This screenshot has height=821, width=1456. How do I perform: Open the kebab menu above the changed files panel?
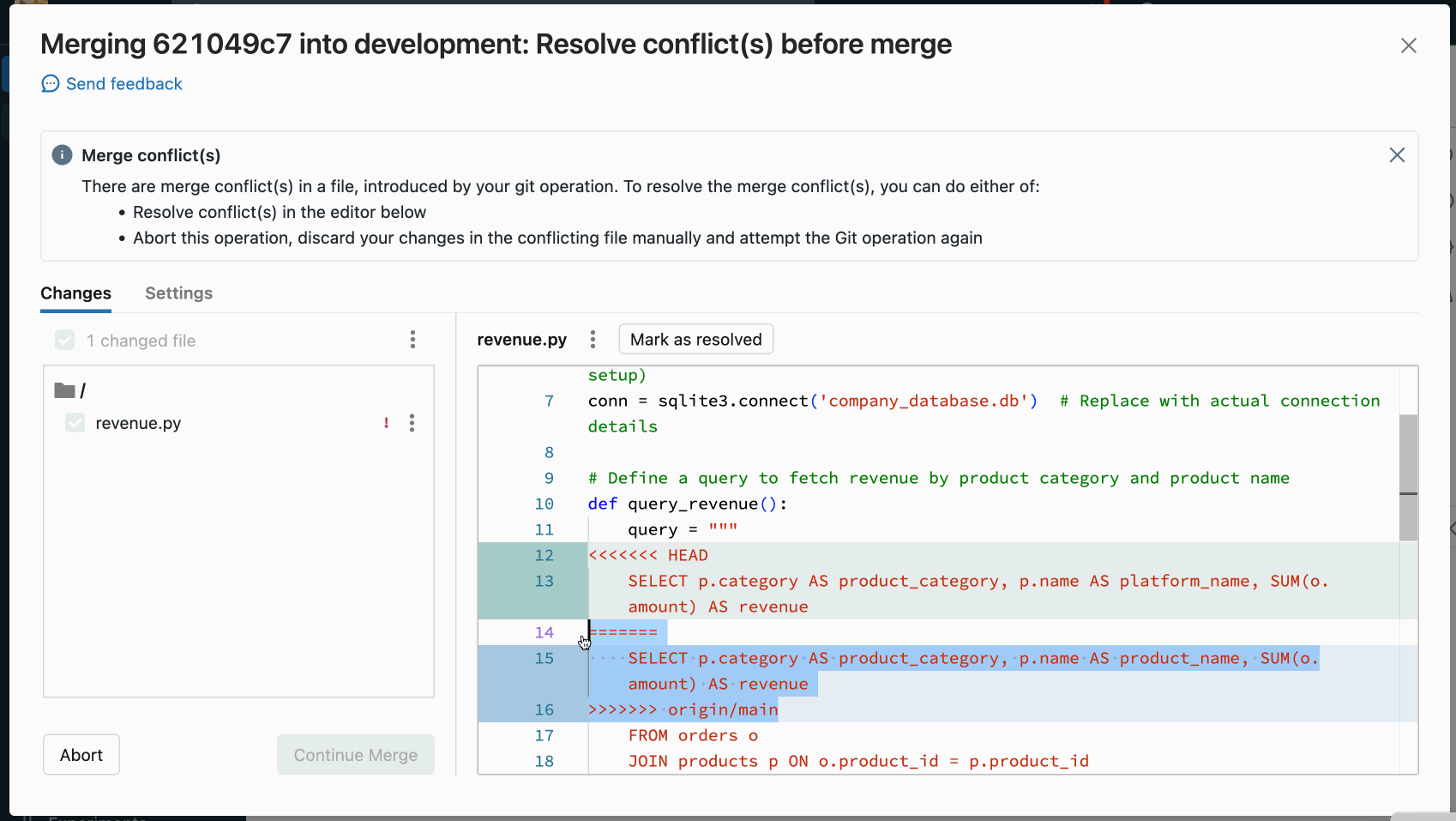click(412, 340)
